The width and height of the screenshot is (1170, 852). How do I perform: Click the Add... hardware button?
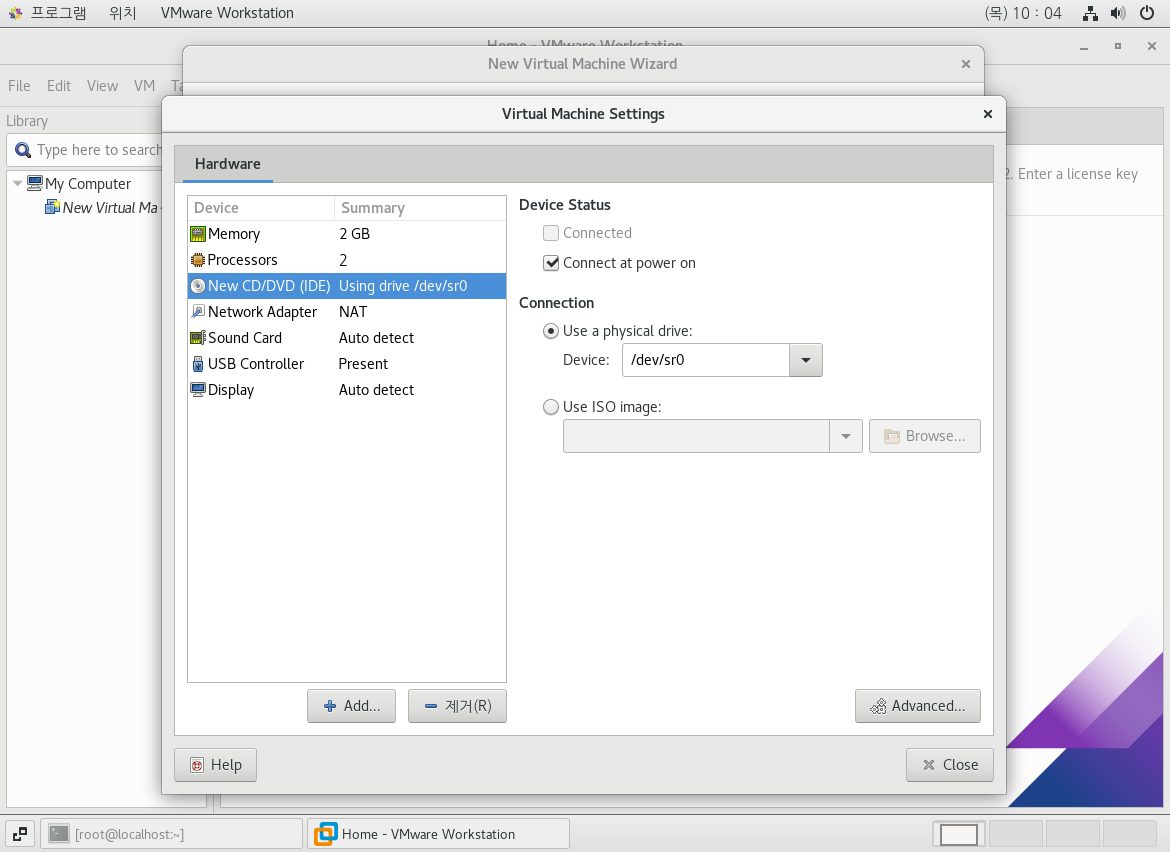[351, 706]
